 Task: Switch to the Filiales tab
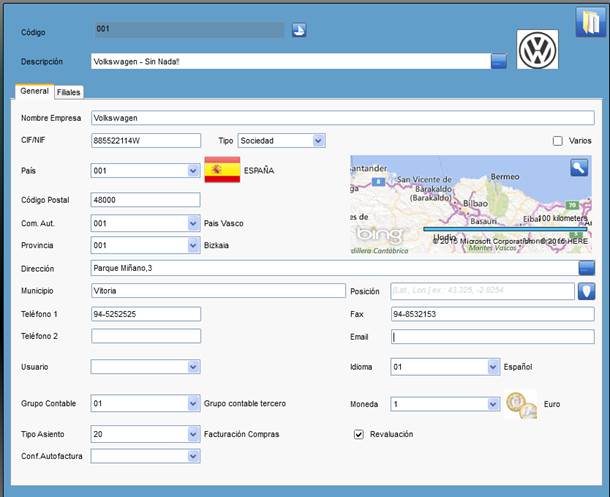[x=68, y=92]
